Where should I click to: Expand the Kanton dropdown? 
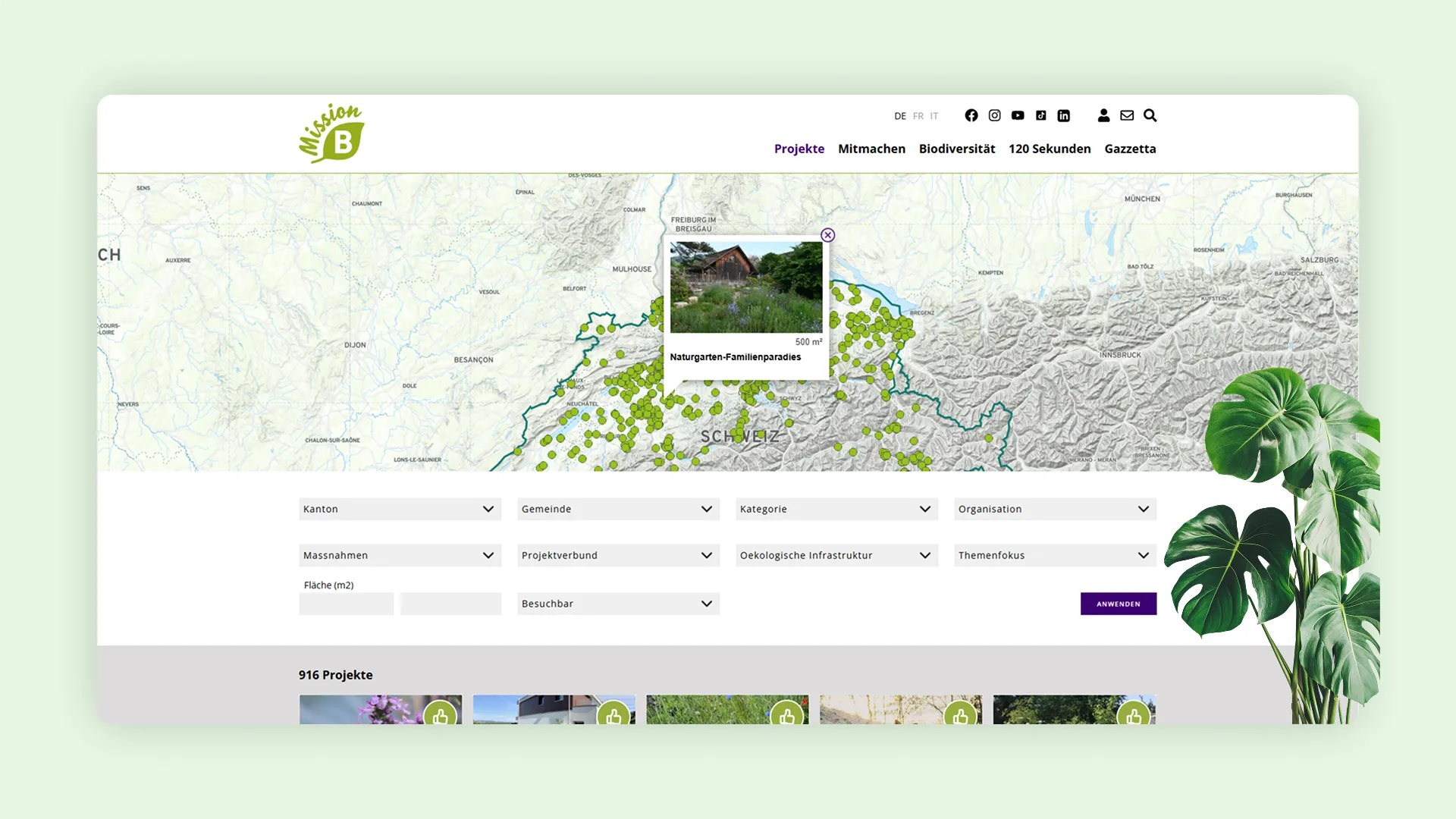(400, 509)
